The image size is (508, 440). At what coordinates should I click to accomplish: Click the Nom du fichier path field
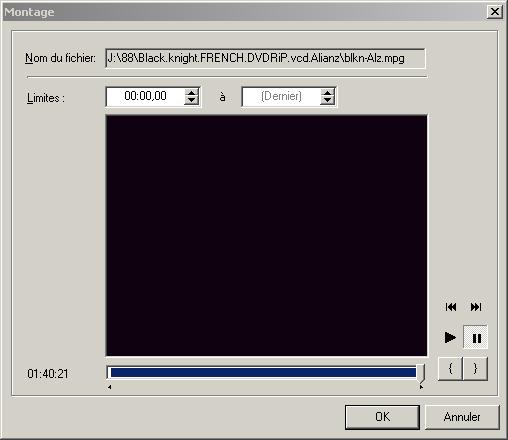point(265,58)
